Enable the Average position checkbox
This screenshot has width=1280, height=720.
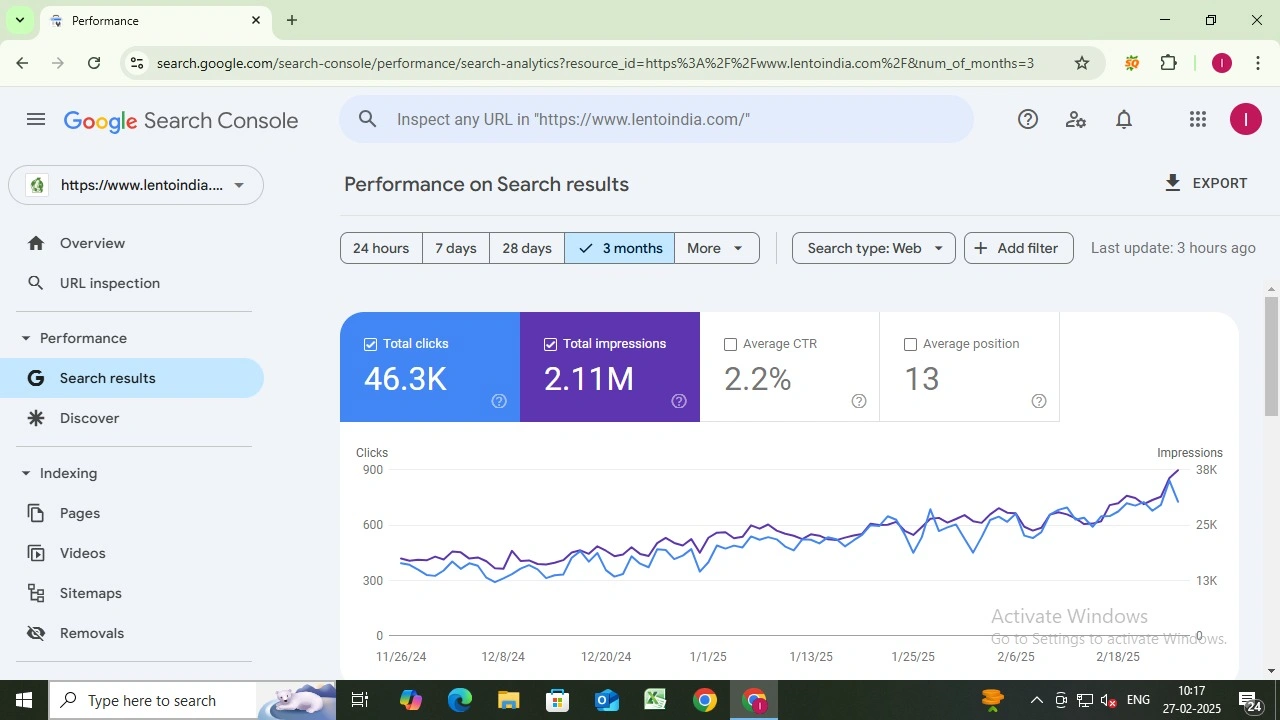[x=910, y=344]
